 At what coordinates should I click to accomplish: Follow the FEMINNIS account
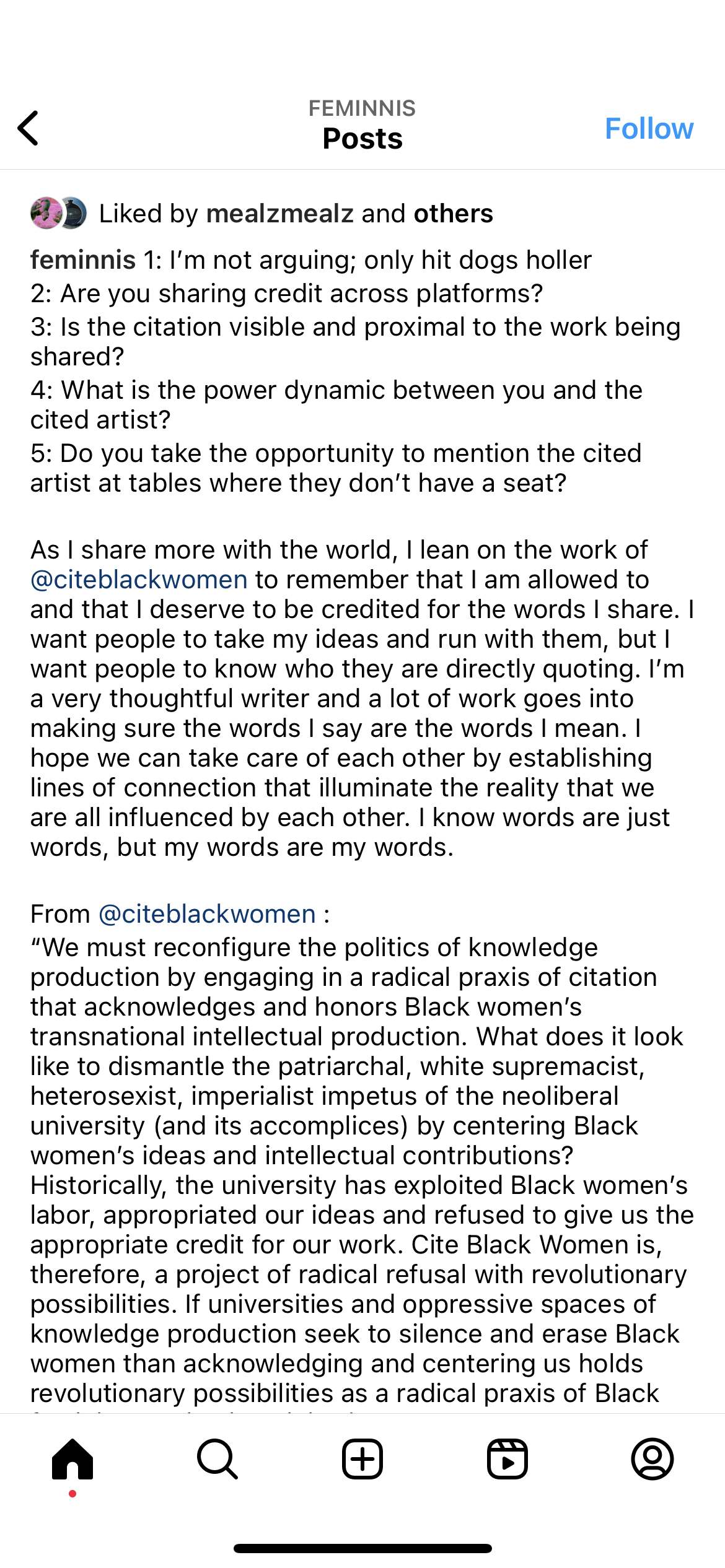(649, 129)
